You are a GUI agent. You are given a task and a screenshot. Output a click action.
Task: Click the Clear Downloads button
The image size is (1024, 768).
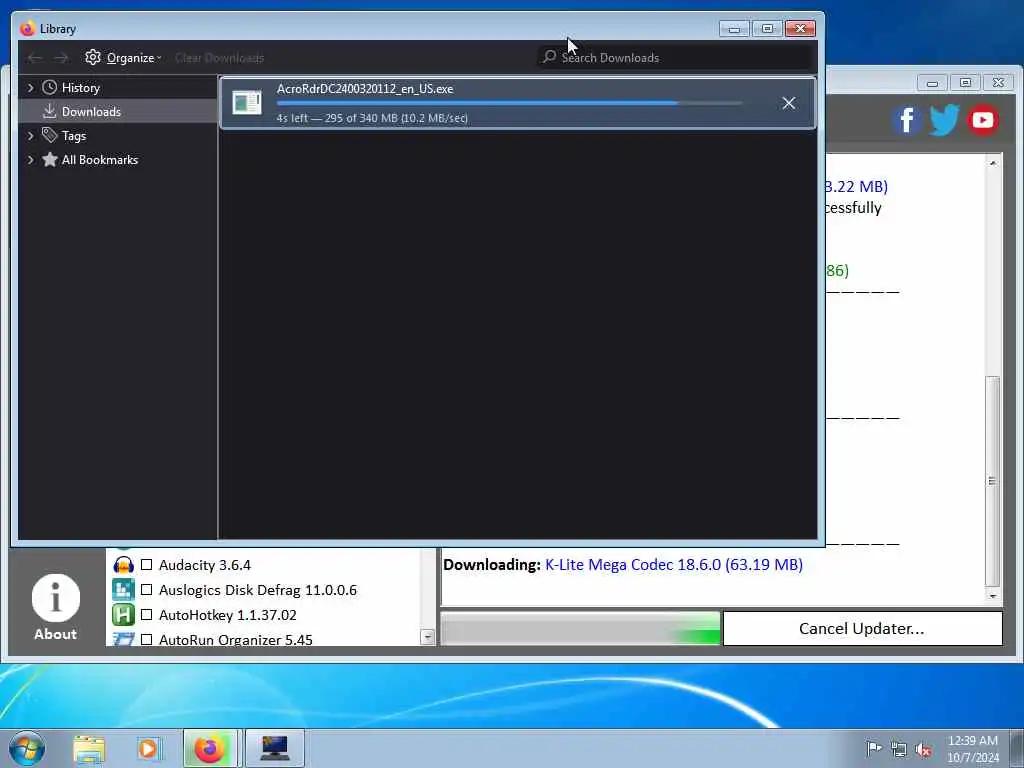(x=219, y=58)
